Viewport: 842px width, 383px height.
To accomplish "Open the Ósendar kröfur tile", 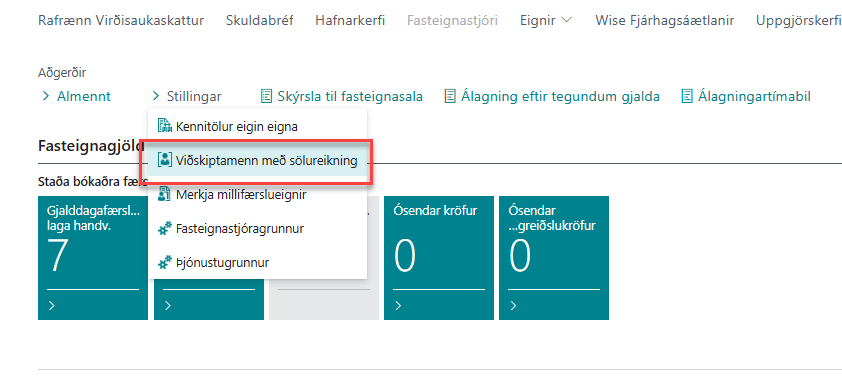I will coord(439,258).
